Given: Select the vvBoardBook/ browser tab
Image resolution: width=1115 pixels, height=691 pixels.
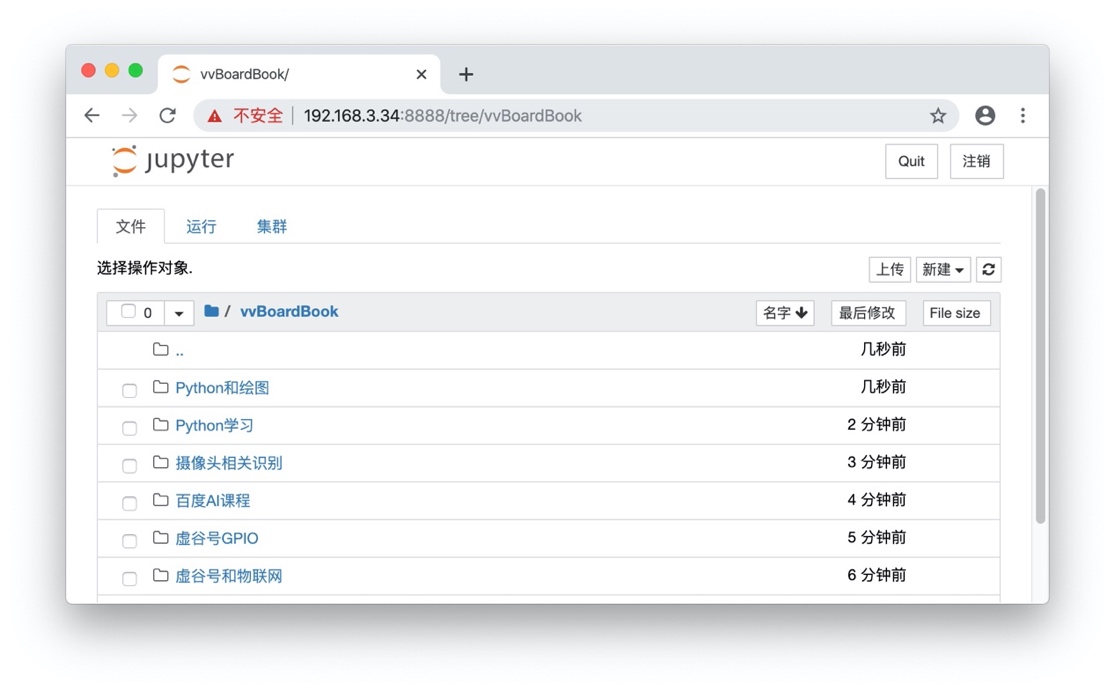Looking at the screenshot, I should coord(299,74).
